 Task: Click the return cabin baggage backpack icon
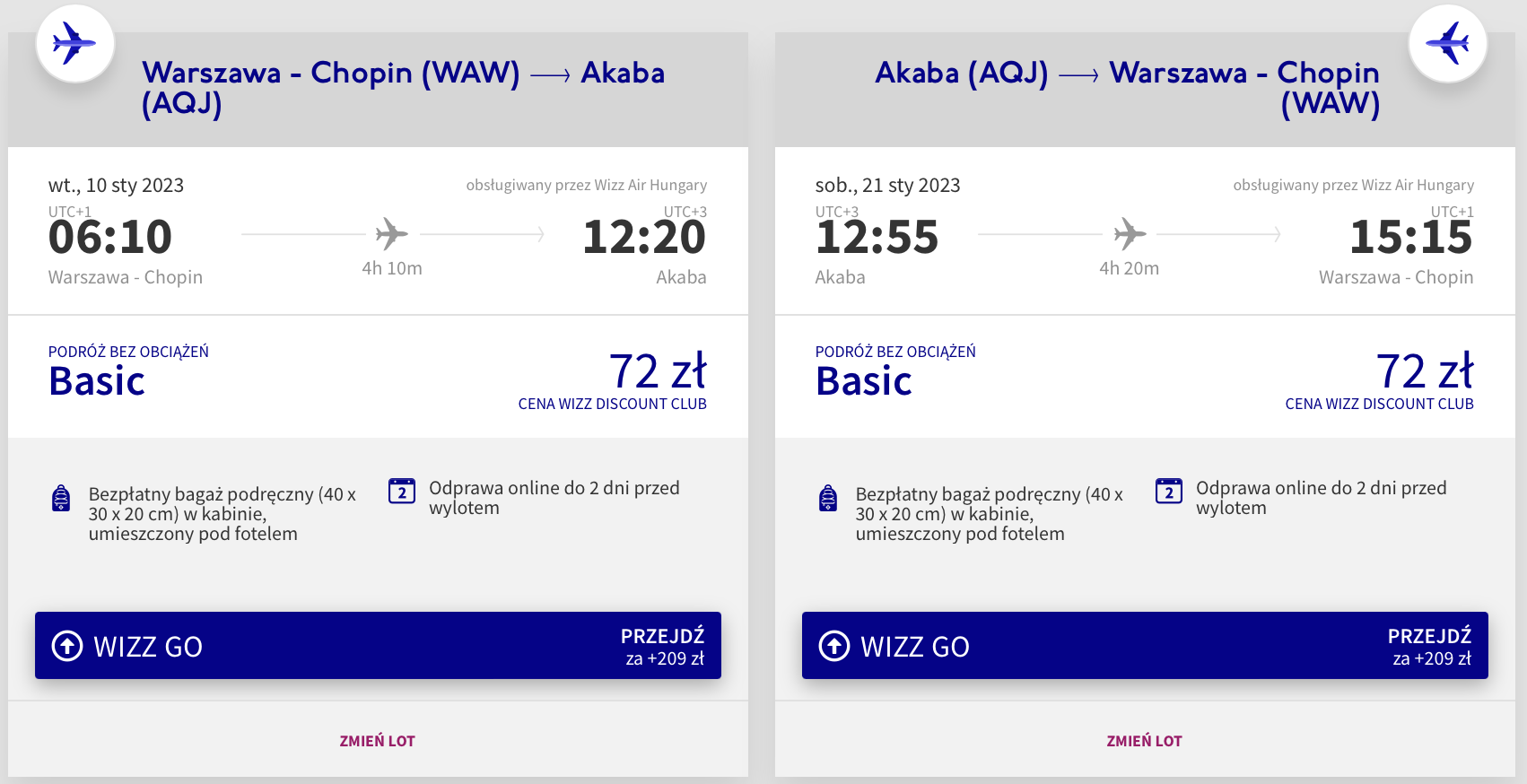point(828,498)
